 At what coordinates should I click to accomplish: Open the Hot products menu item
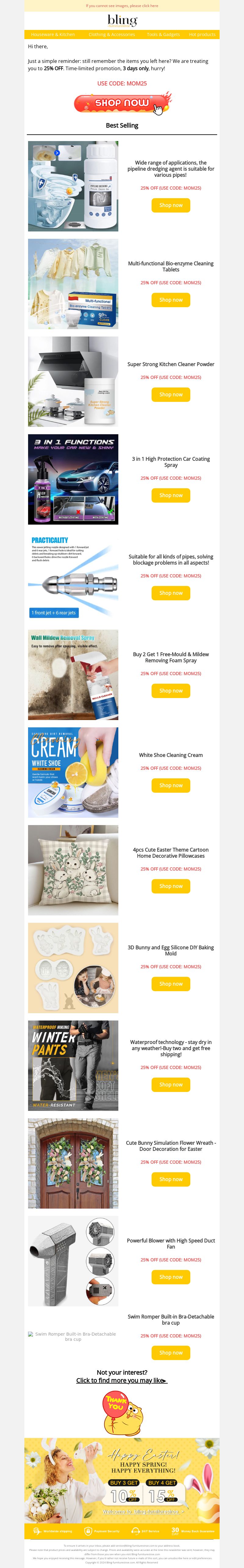pyautogui.click(x=202, y=35)
